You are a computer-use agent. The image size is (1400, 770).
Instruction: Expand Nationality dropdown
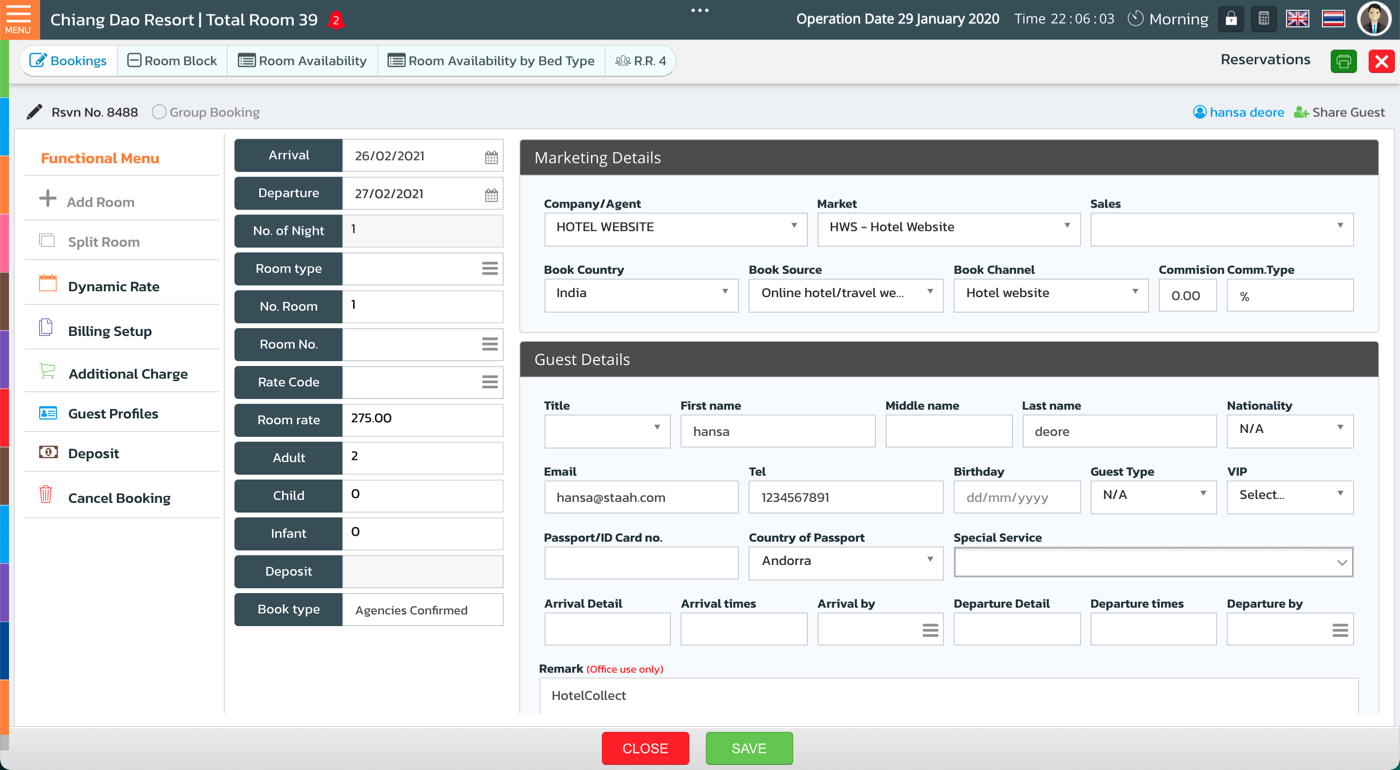[1290, 430]
